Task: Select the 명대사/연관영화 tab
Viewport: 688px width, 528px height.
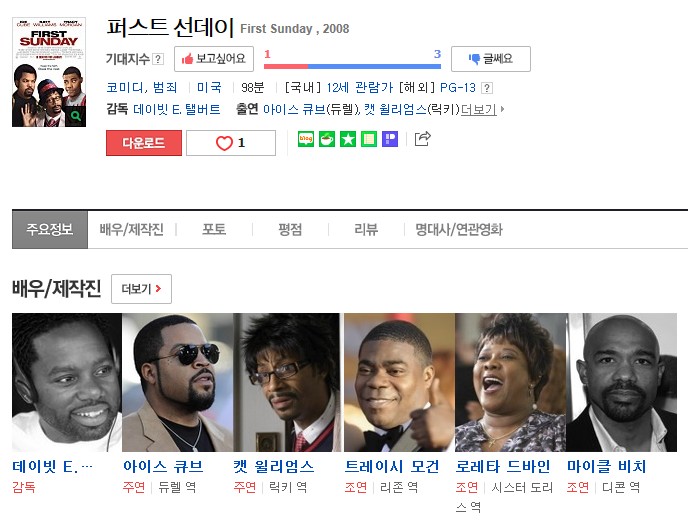Action: click(x=459, y=229)
